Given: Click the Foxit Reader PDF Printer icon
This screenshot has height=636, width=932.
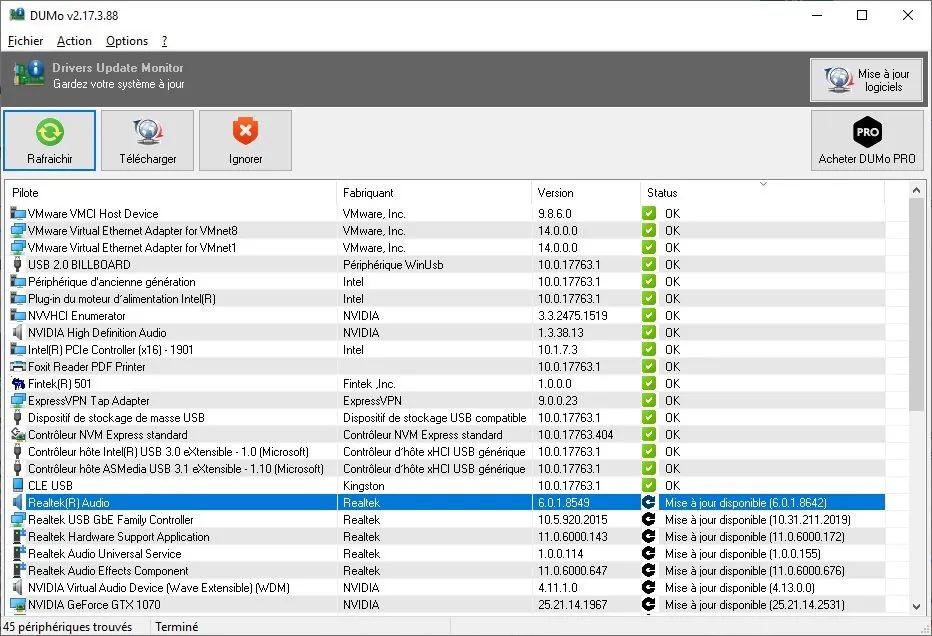Looking at the screenshot, I should point(18,367).
